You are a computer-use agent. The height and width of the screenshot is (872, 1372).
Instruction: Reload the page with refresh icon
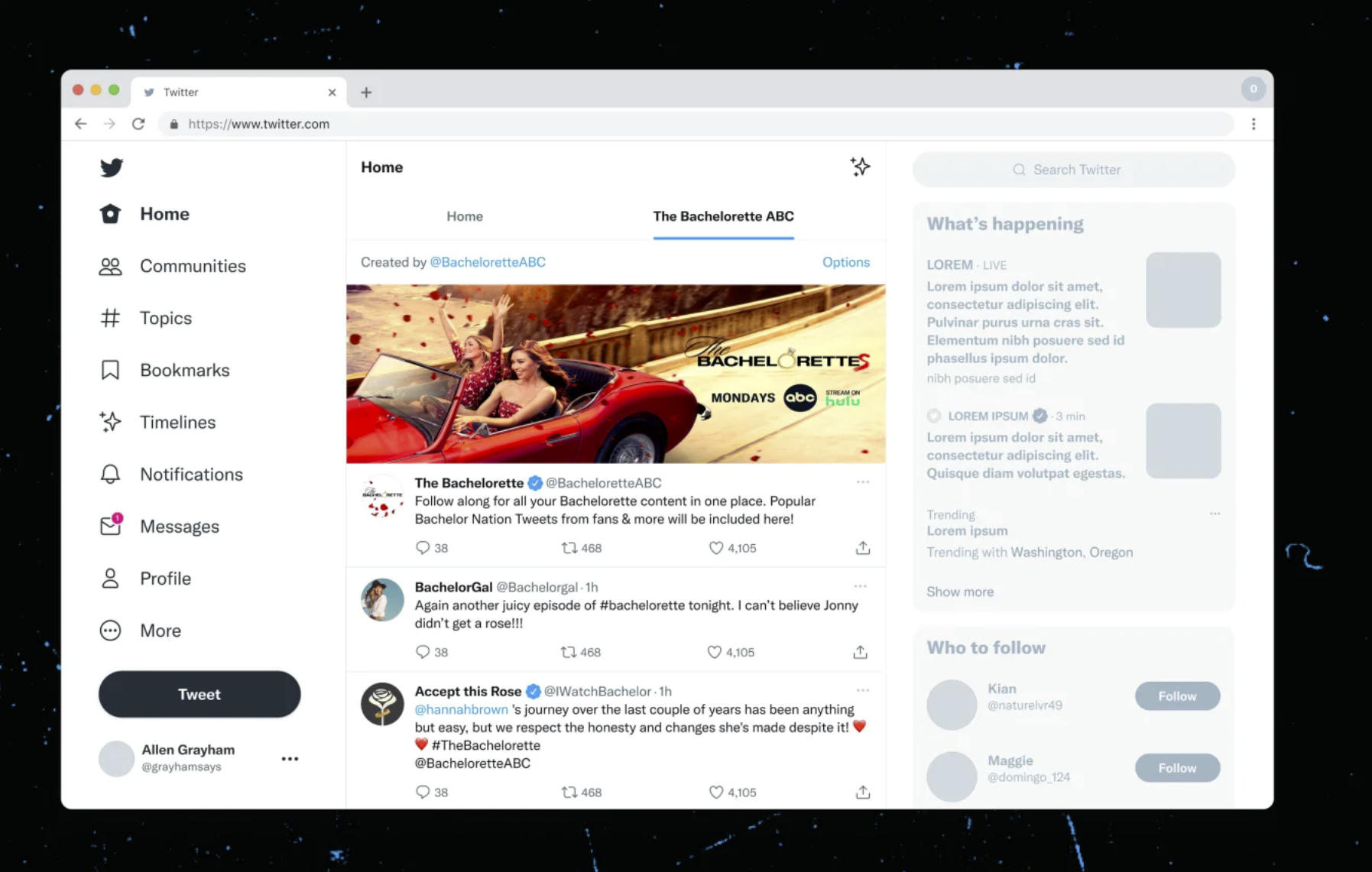click(138, 124)
